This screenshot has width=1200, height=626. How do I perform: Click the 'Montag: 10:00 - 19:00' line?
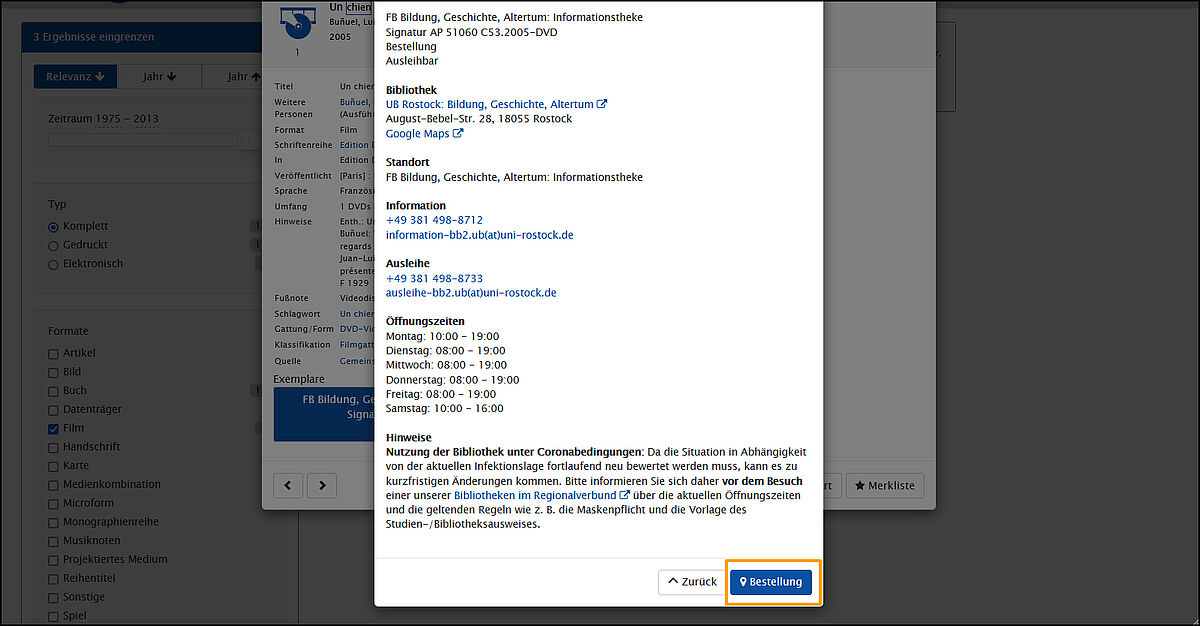[x=443, y=337]
